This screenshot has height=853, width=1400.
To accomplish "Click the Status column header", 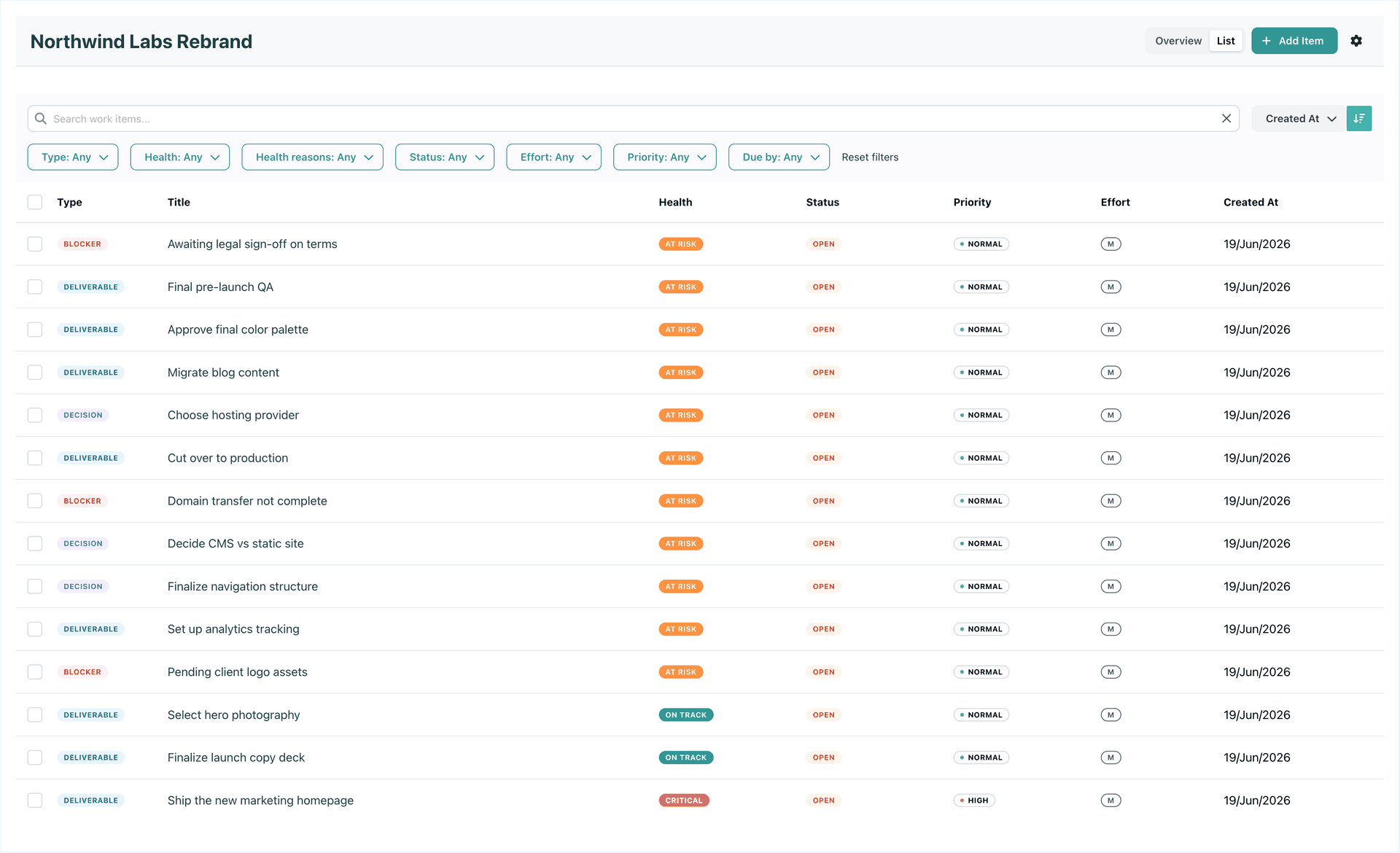I will 822,202.
